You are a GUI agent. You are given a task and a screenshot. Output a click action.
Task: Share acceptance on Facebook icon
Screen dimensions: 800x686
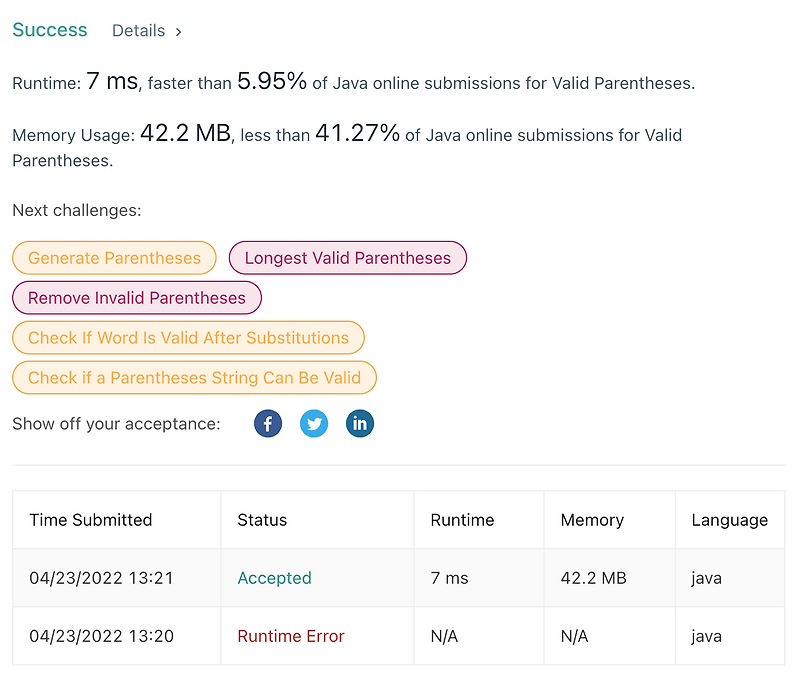[x=268, y=424]
